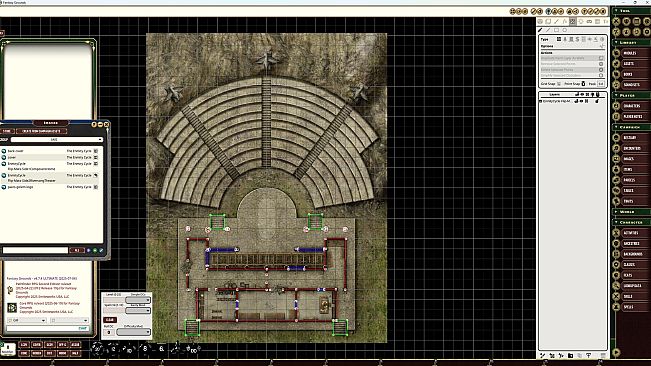The image size is (651, 366).
Task: Click the chain link icon in image toolbar
Action: click(589, 21)
